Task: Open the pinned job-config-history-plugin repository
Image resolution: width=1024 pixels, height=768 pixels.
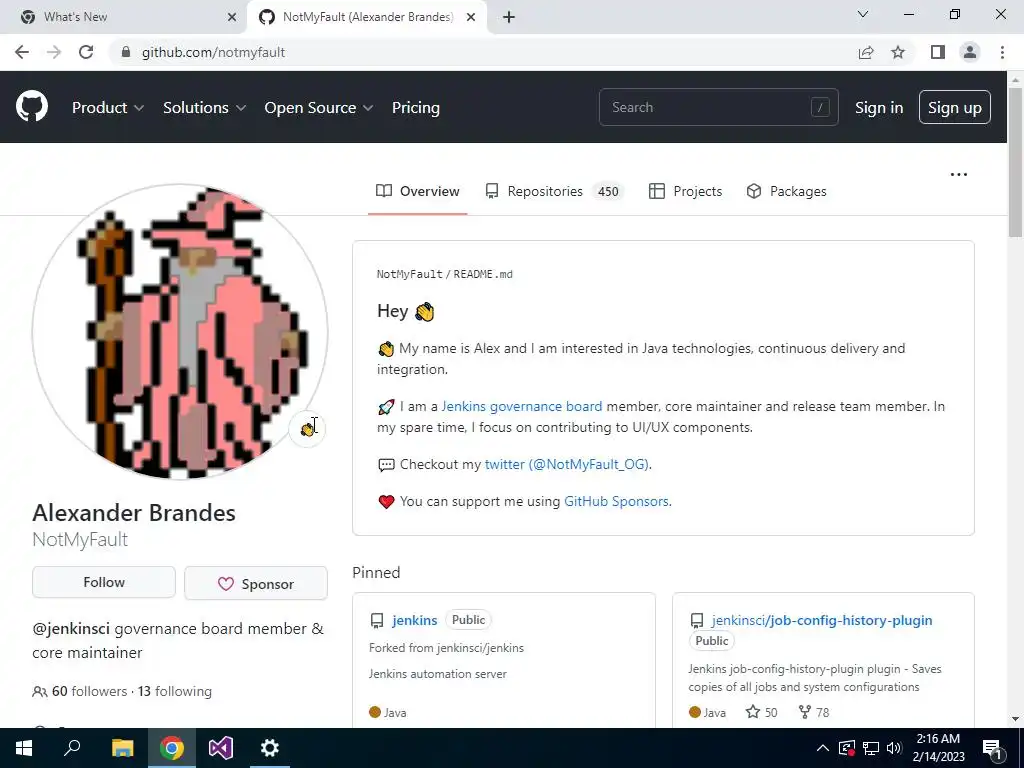Action: click(822, 620)
